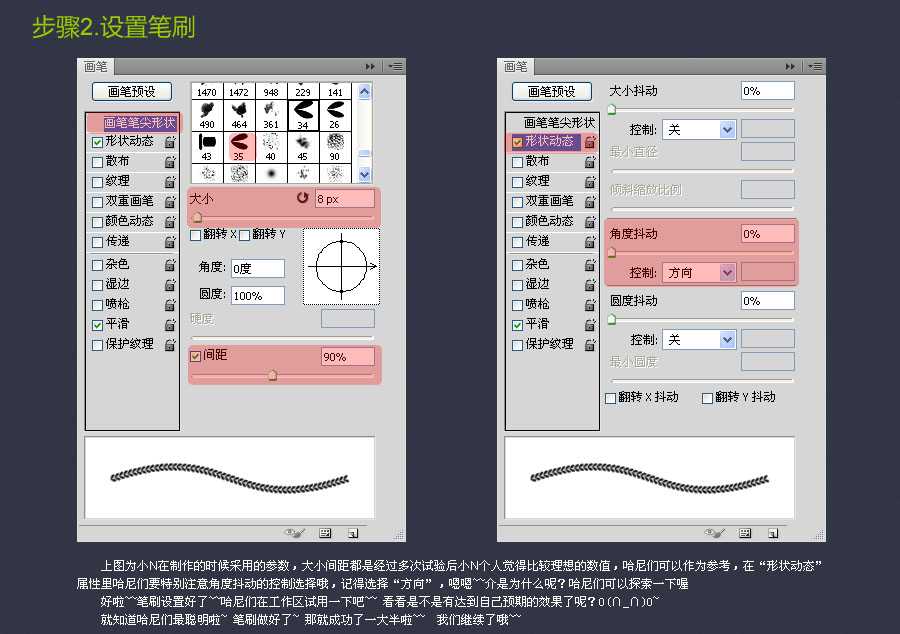Click brush list scroll-down arrow
The height and width of the screenshot is (634, 900).
tap(364, 174)
